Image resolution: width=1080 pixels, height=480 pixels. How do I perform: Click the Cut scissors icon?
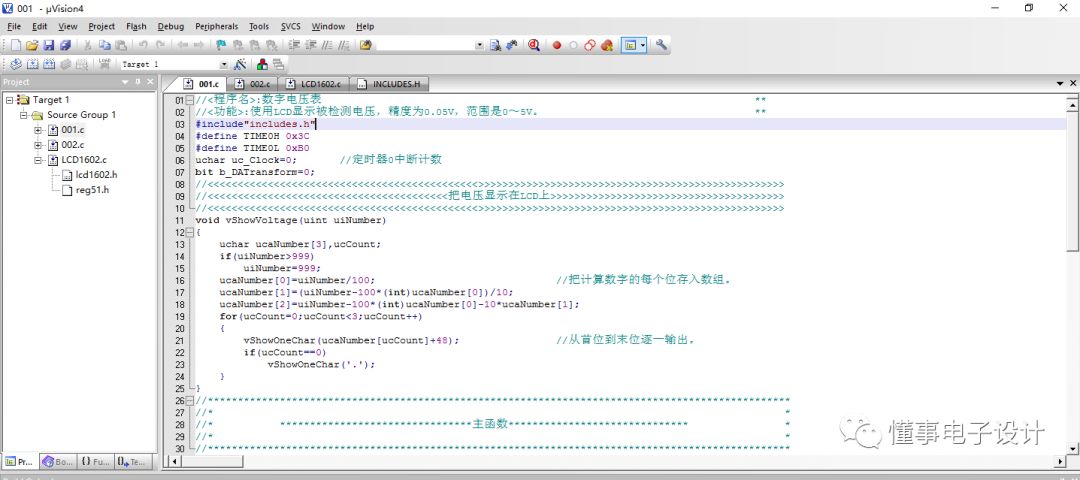(x=88, y=45)
